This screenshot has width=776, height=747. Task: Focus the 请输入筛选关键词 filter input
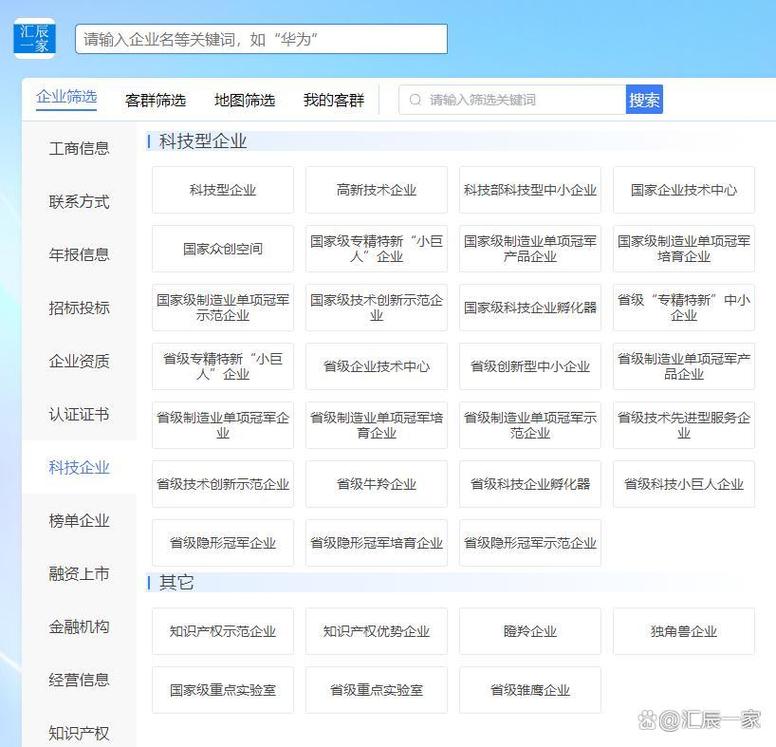pyautogui.click(x=512, y=100)
